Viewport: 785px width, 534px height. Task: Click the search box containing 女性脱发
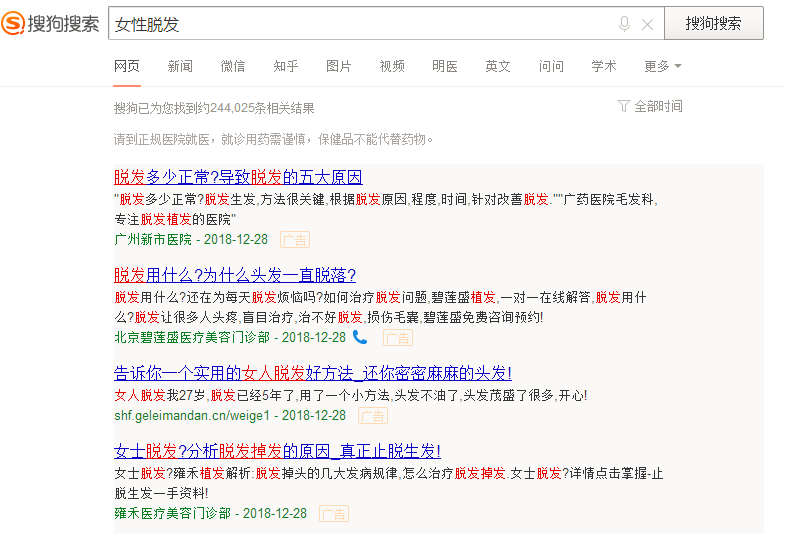tap(360, 24)
